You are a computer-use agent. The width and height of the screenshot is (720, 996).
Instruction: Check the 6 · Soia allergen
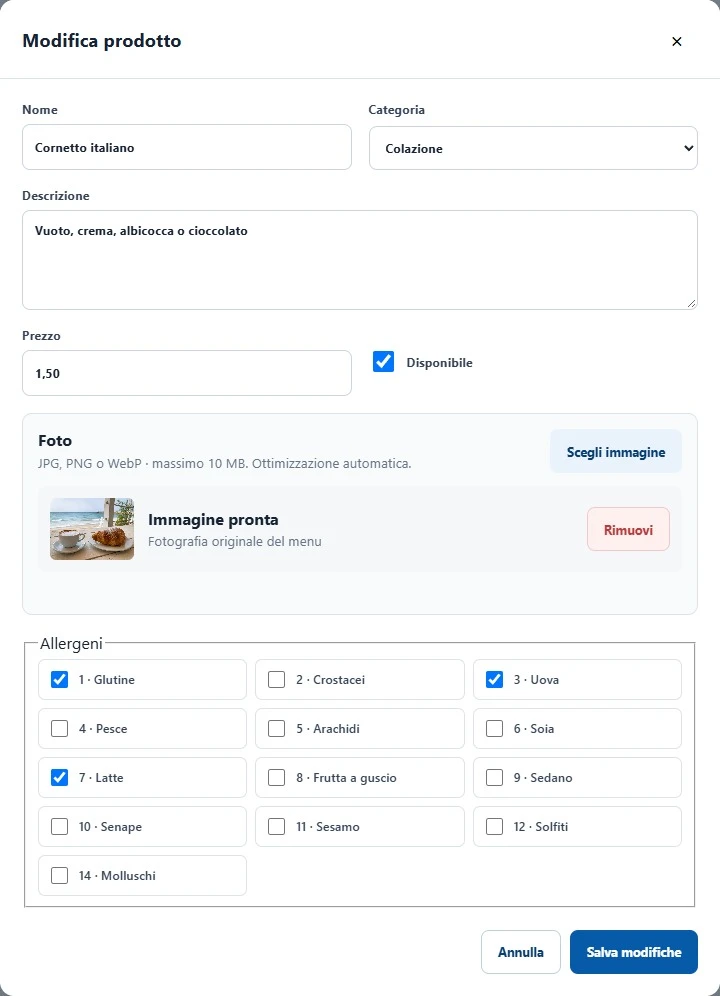pos(494,729)
